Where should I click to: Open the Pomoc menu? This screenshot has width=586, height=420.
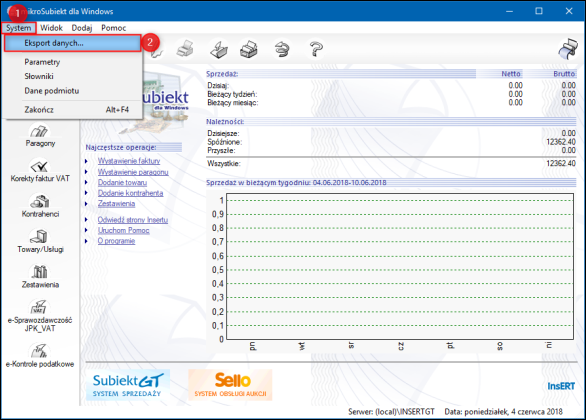[114, 28]
